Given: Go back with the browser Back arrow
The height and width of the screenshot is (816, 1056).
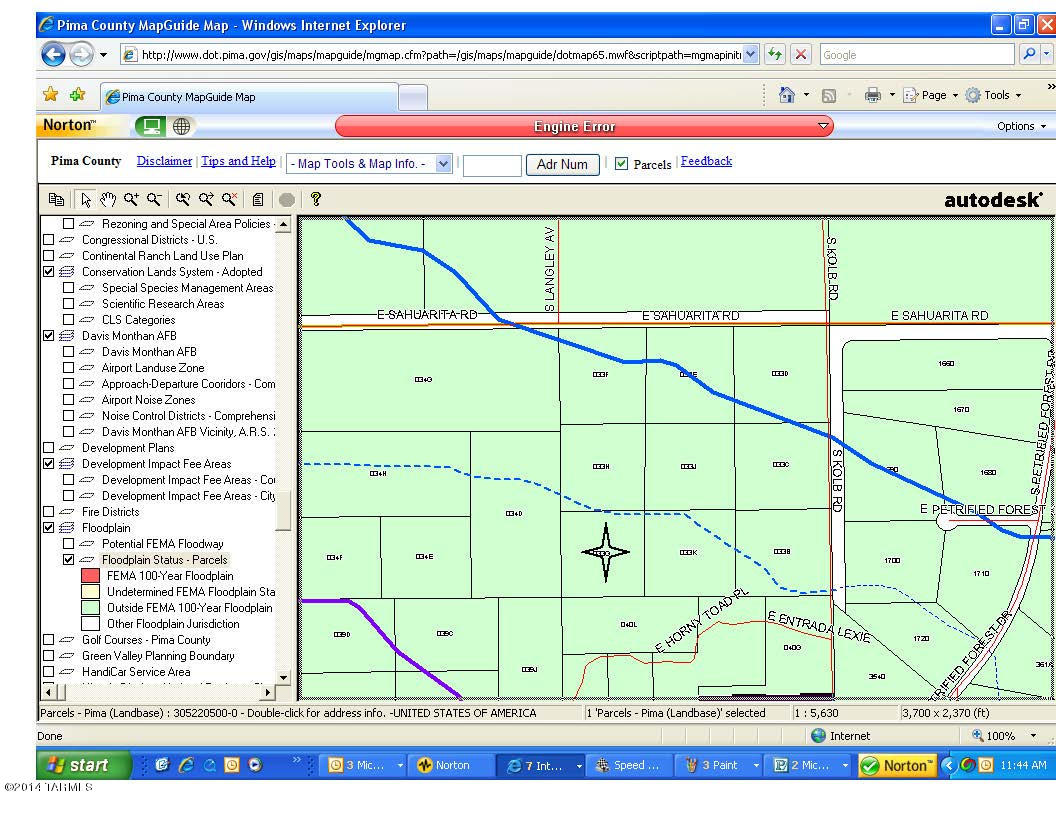Looking at the screenshot, I should click(53, 54).
